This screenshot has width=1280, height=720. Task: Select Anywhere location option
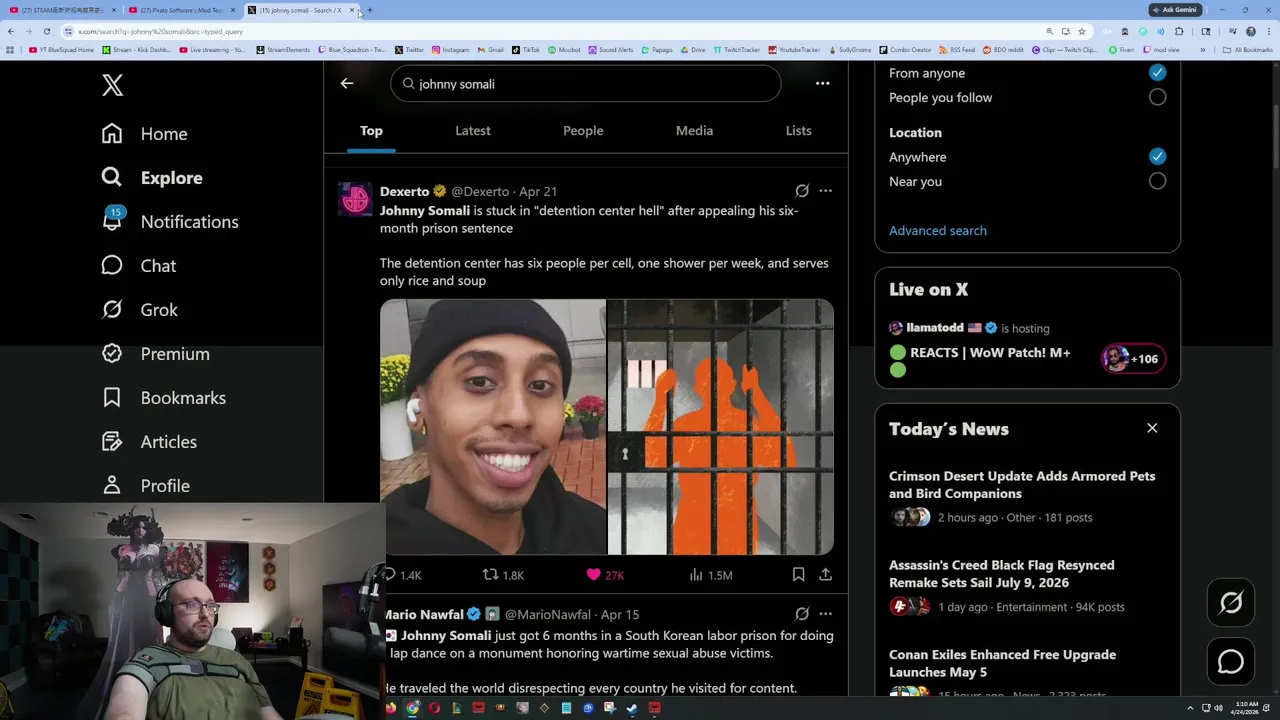[x=1157, y=157]
